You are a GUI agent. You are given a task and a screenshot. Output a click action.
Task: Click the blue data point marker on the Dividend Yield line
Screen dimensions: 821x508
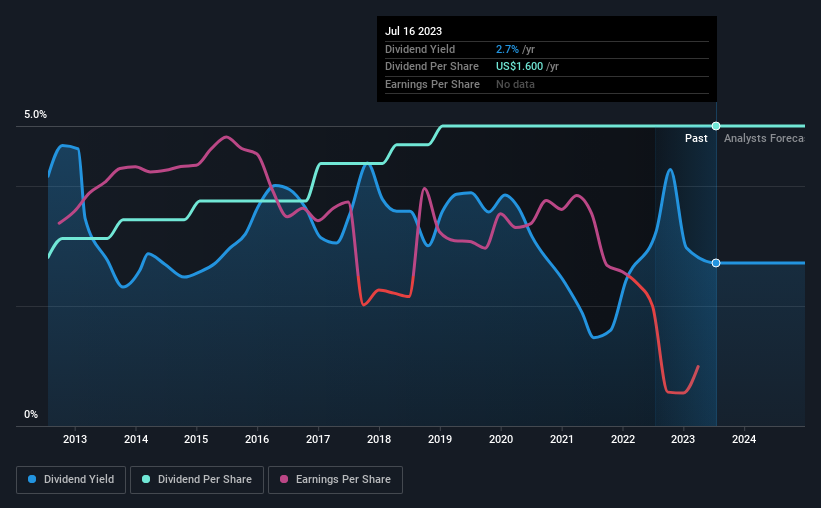(716, 263)
